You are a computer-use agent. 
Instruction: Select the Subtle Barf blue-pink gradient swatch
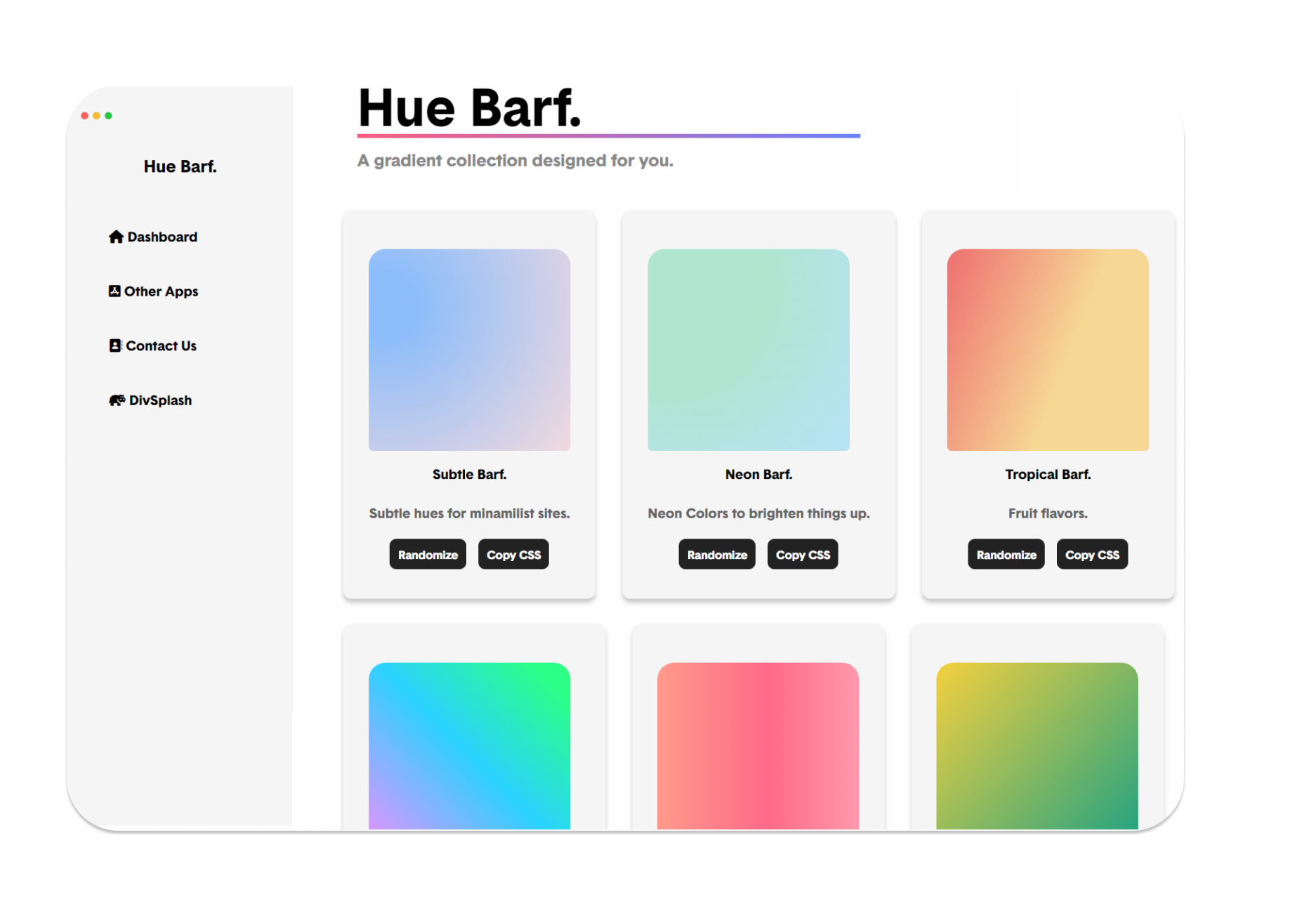[x=469, y=350]
